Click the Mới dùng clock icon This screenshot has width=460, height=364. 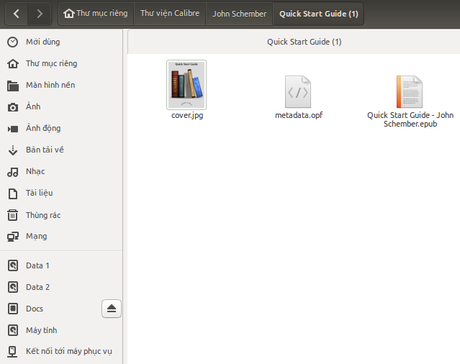(13, 42)
